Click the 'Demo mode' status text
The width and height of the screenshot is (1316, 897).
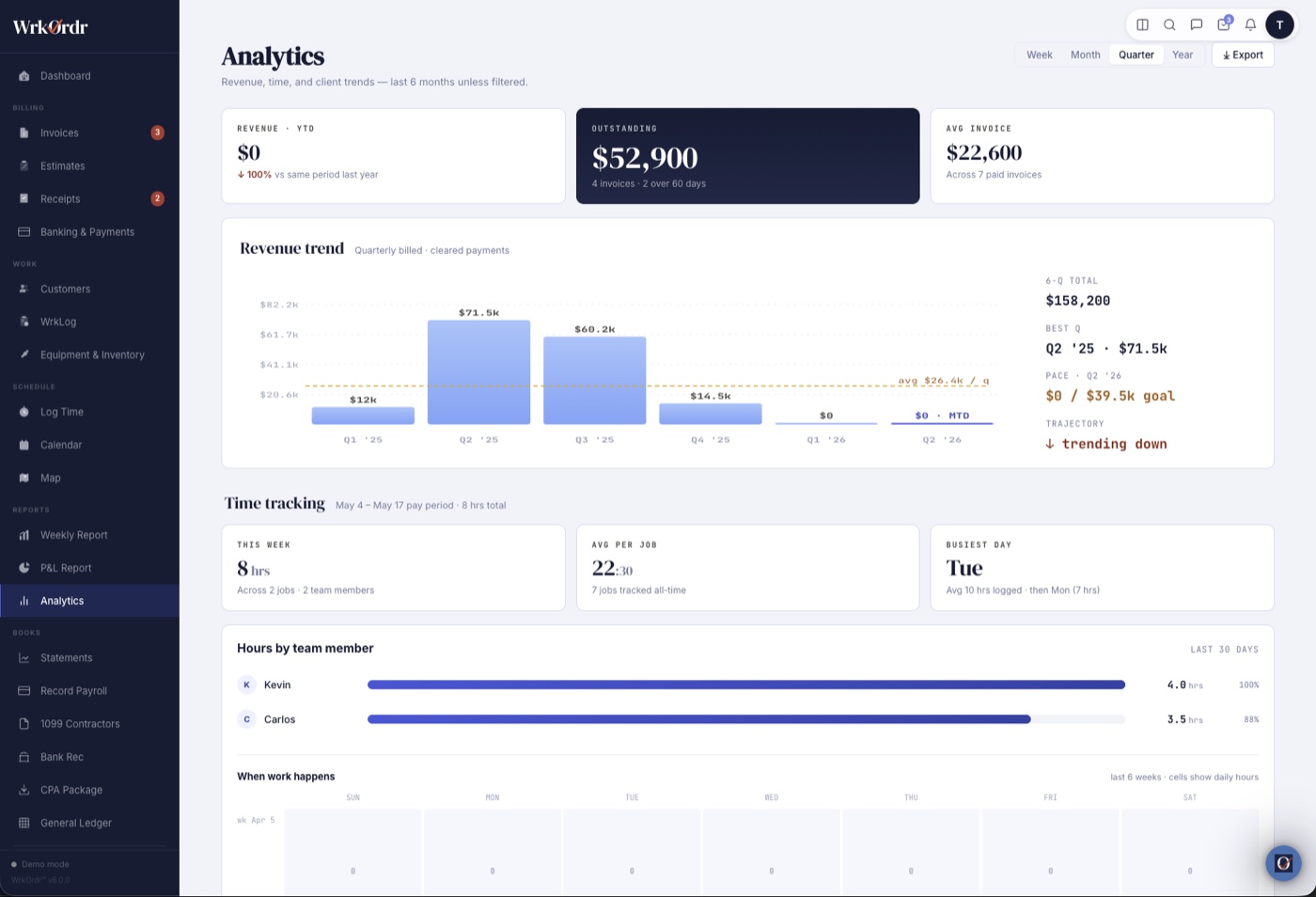click(x=45, y=864)
